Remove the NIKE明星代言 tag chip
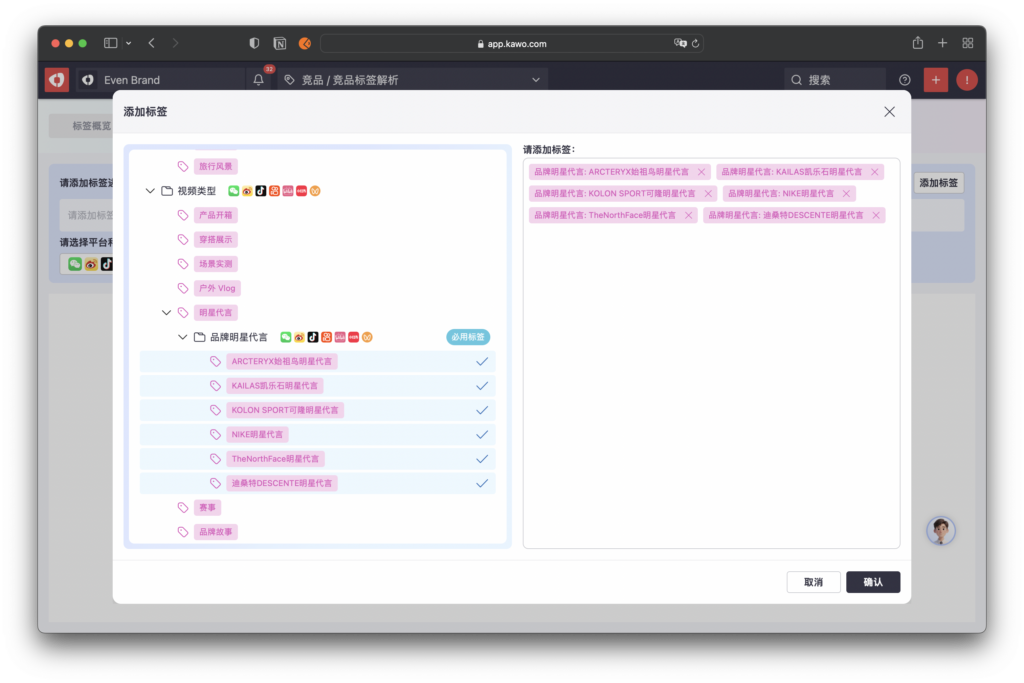1024x683 pixels. click(846, 194)
